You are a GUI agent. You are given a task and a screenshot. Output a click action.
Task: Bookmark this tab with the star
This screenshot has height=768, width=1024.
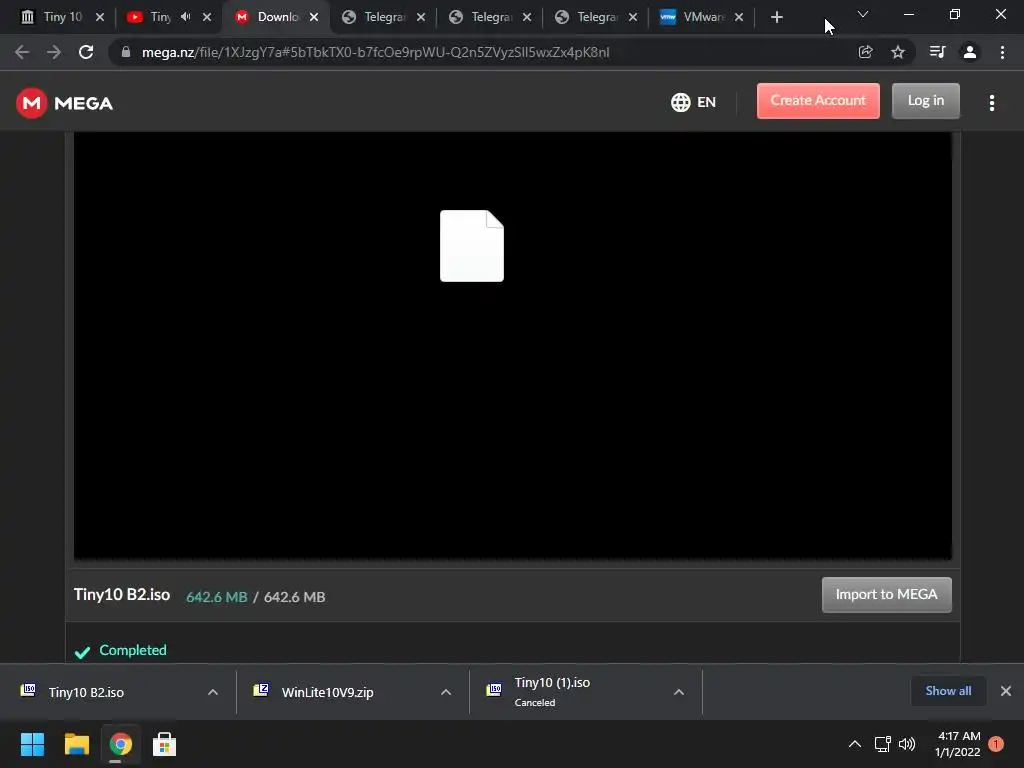click(x=898, y=52)
